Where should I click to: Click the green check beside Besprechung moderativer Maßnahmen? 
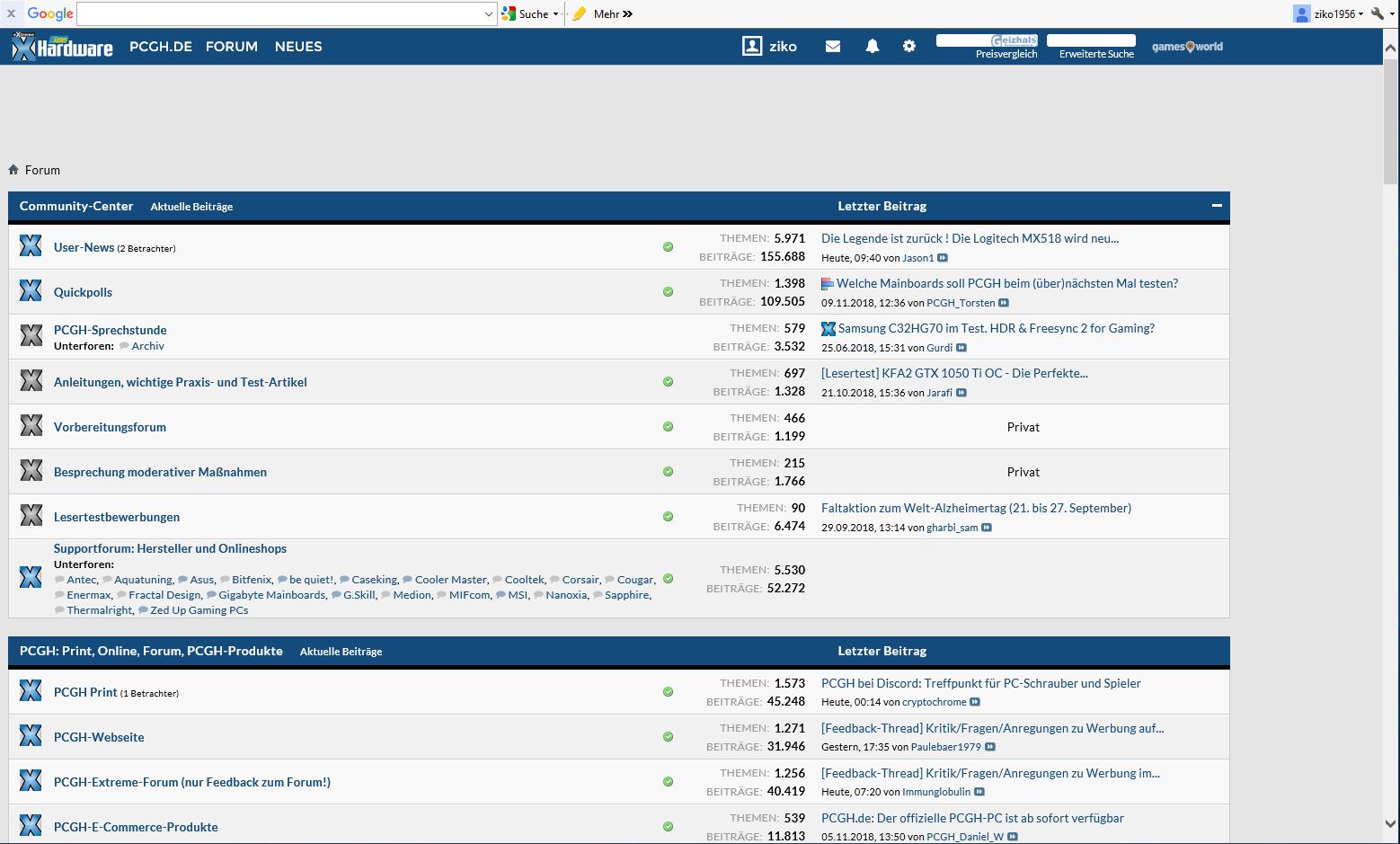tap(668, 472)
